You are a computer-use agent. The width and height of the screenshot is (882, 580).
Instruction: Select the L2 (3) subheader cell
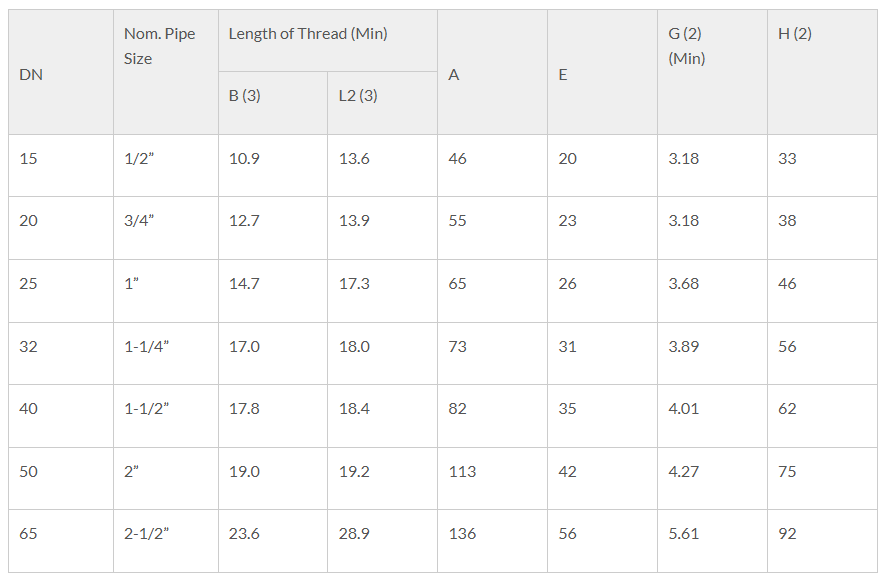(x=382, y=103)
